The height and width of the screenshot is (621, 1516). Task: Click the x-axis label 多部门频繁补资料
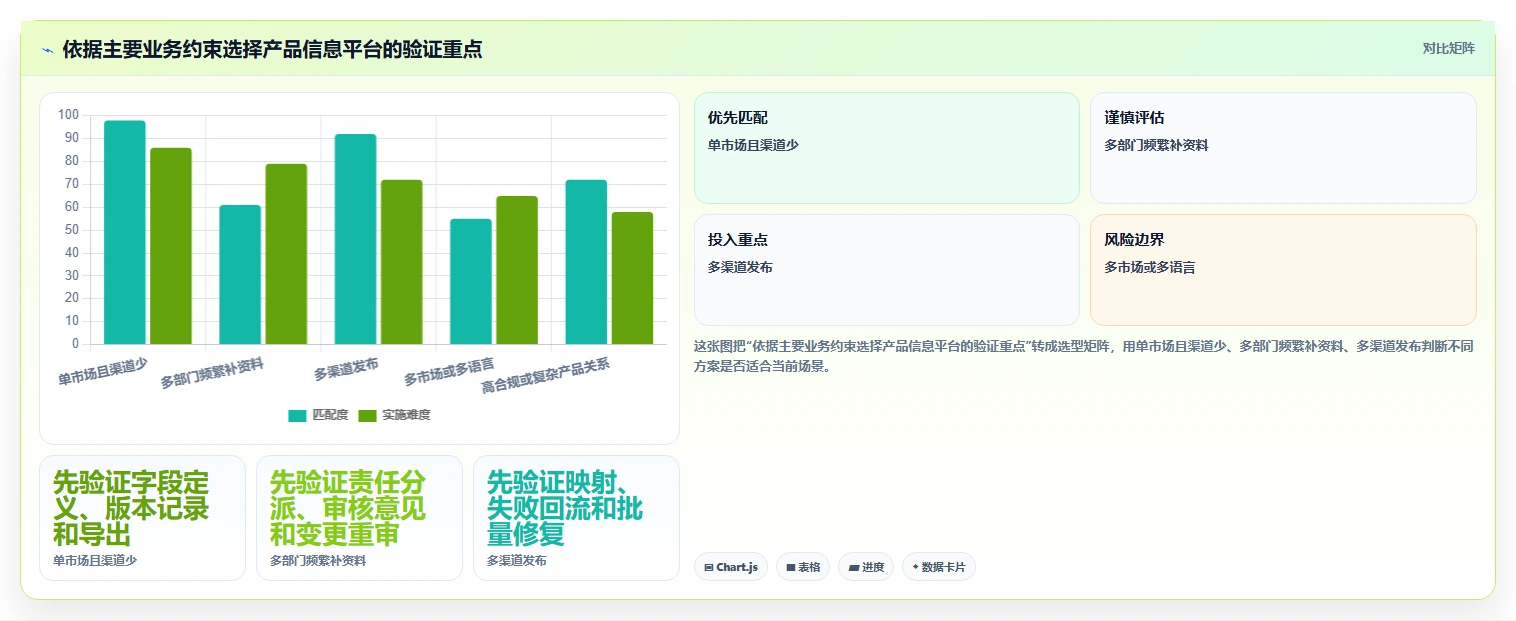click(x=212, y=373)
